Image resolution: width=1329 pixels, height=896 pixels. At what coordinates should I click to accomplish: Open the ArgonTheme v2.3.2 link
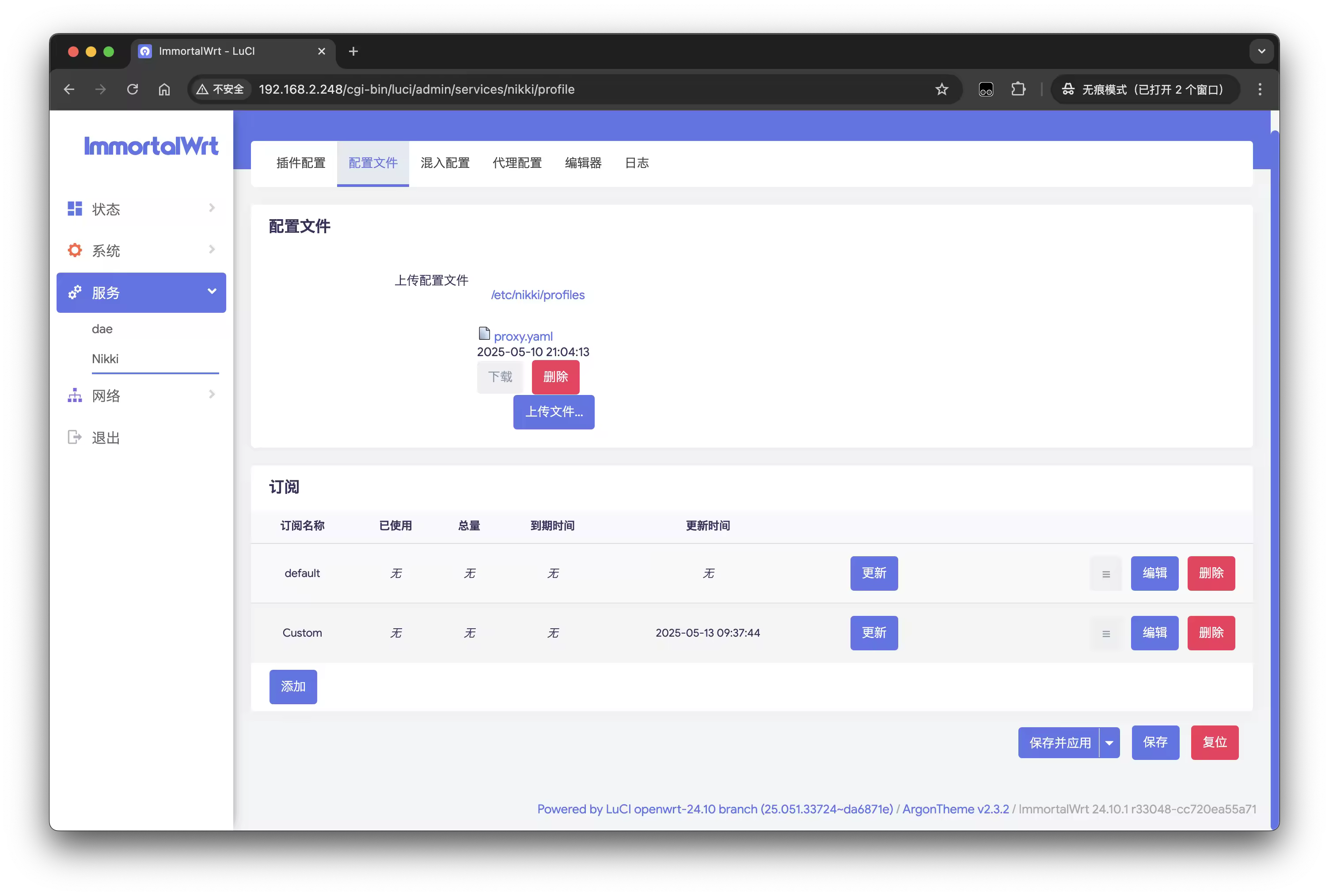pyautogui.click(x=955, y=809)
